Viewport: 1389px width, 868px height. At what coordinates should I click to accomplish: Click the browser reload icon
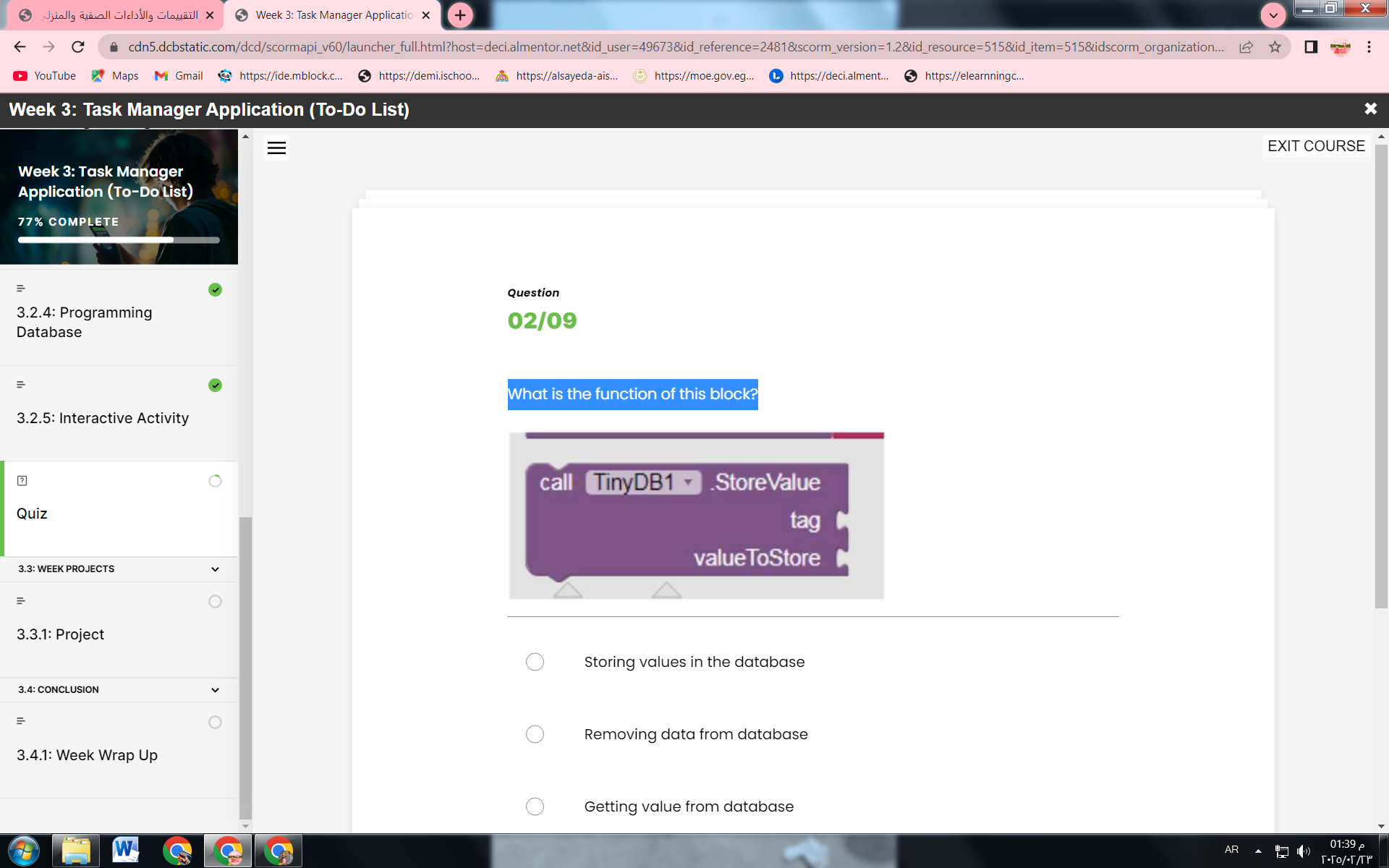[78, 47]
